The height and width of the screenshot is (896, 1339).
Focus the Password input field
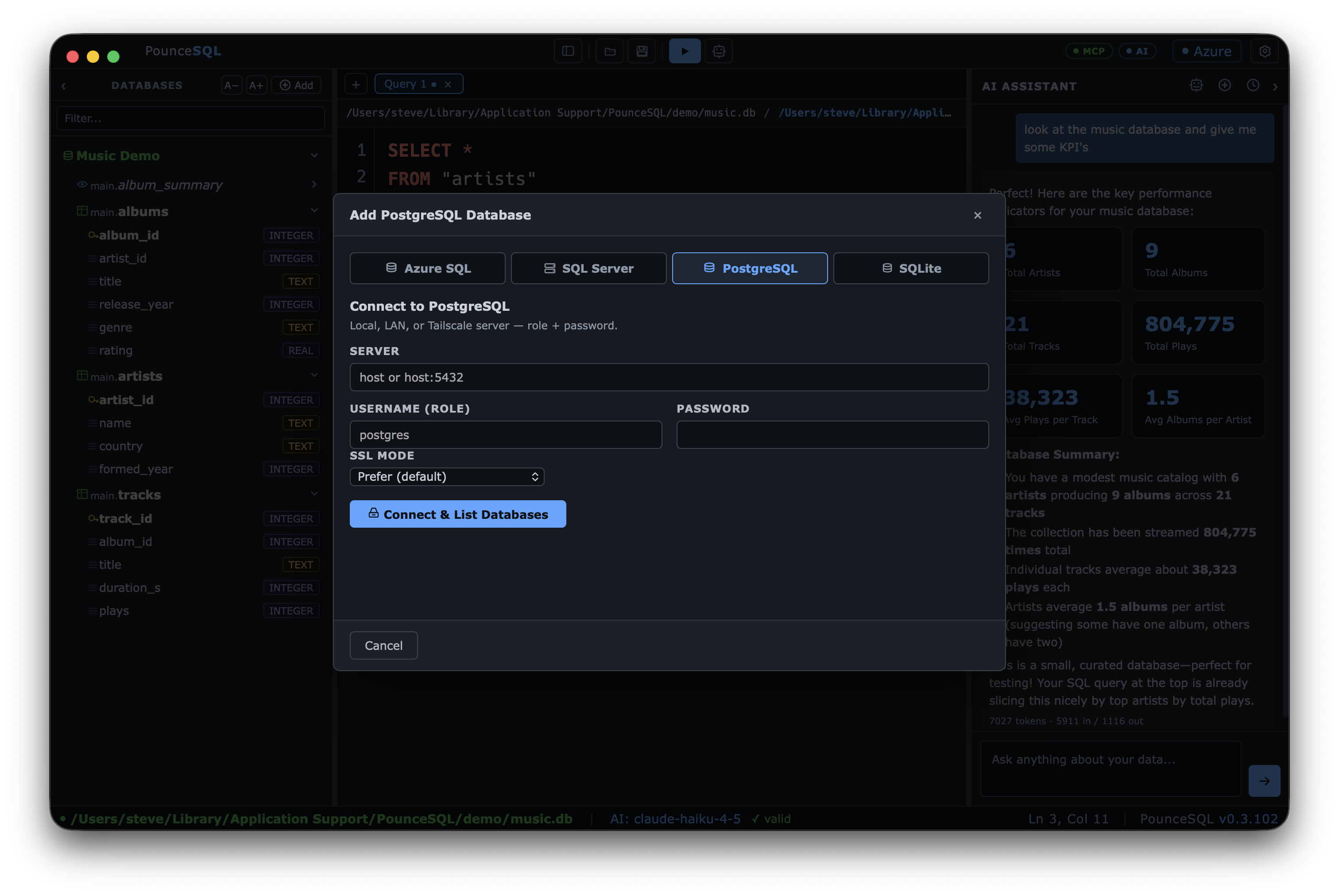[x=832, y=435]
